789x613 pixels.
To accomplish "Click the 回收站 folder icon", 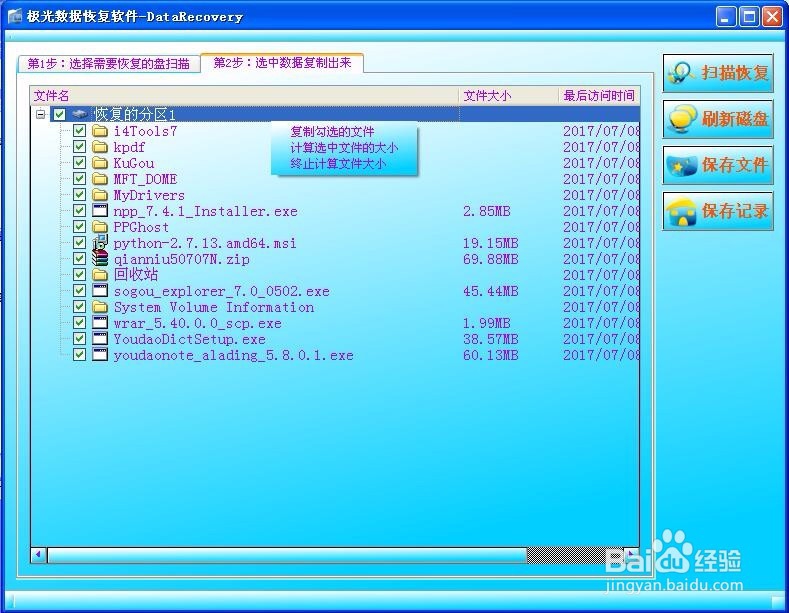I will click(x=100, y=275).
